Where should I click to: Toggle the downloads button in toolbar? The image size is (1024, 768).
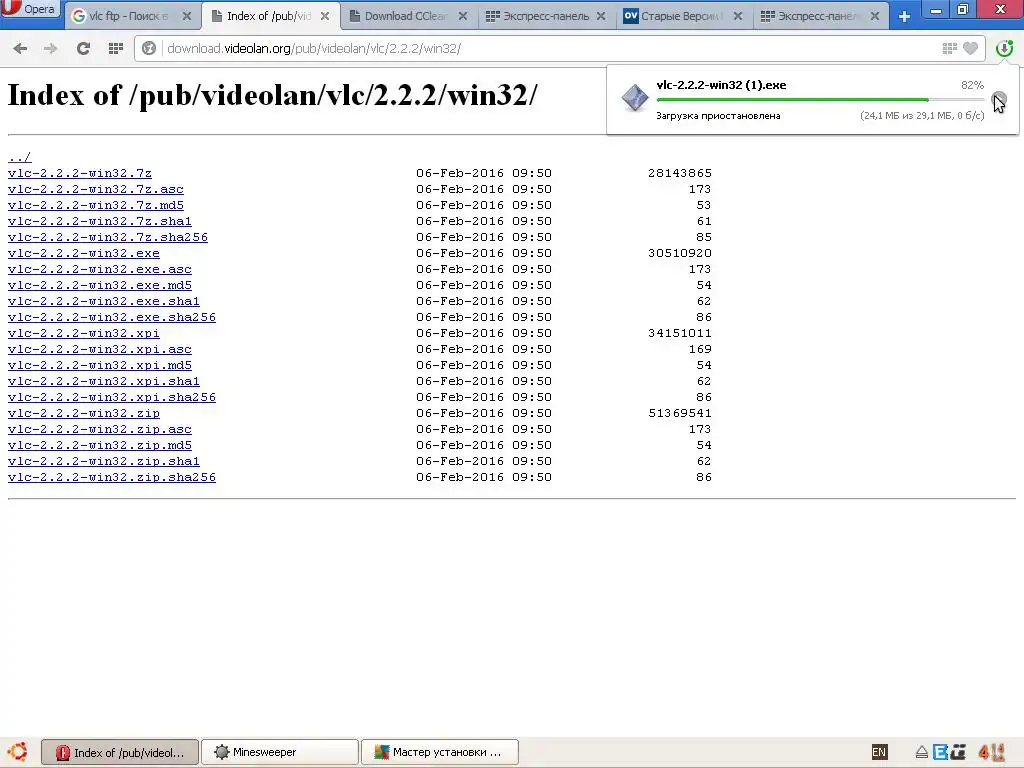click(1004, 48)
